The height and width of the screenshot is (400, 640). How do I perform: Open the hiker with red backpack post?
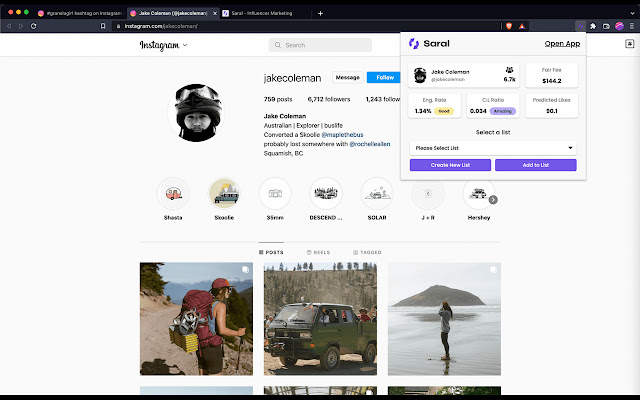point(196,319)
